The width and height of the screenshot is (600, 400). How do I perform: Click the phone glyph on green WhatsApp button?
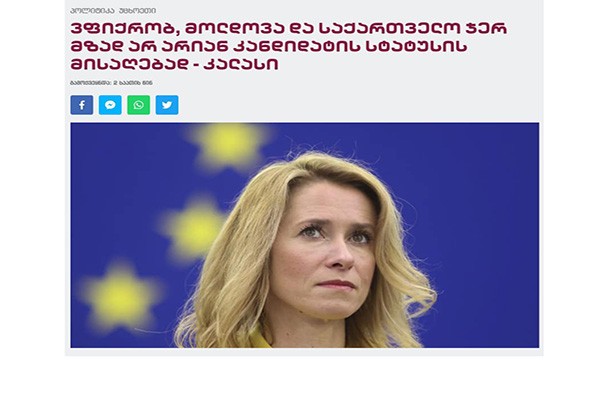coord(139,105)
